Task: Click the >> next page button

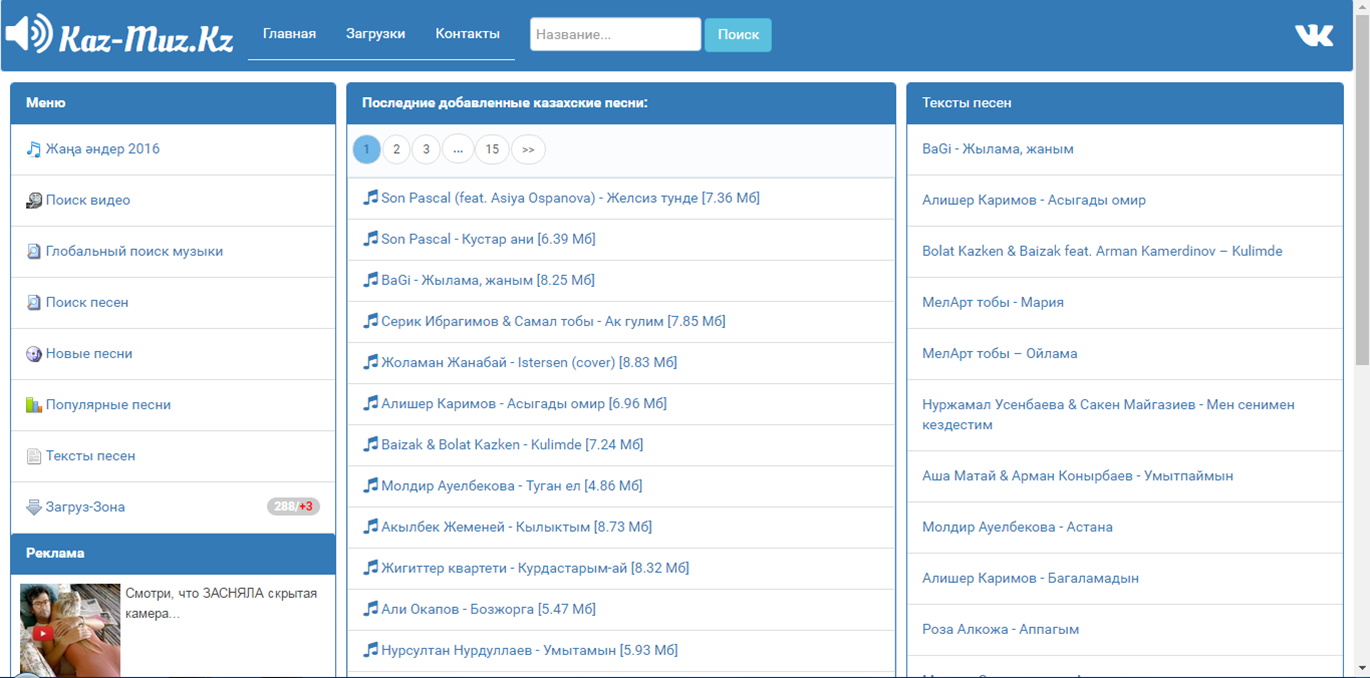Action: tap(528, 150)
